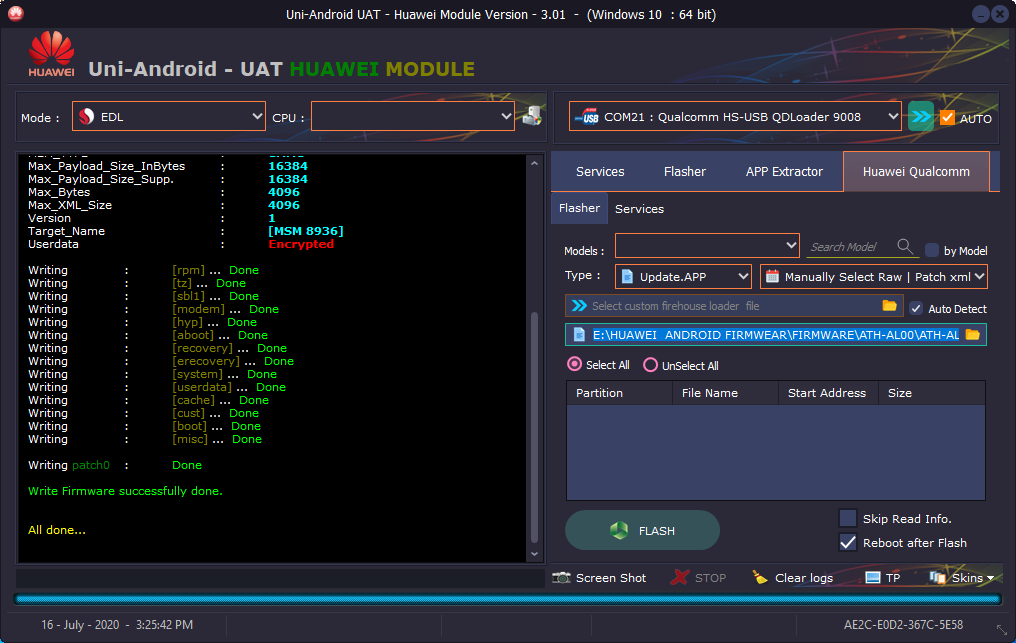Viewport: 1016px width, 643px height.
Task: Click the red 'Encrypted' Userdata value
Action: click(x=301, y=244)
